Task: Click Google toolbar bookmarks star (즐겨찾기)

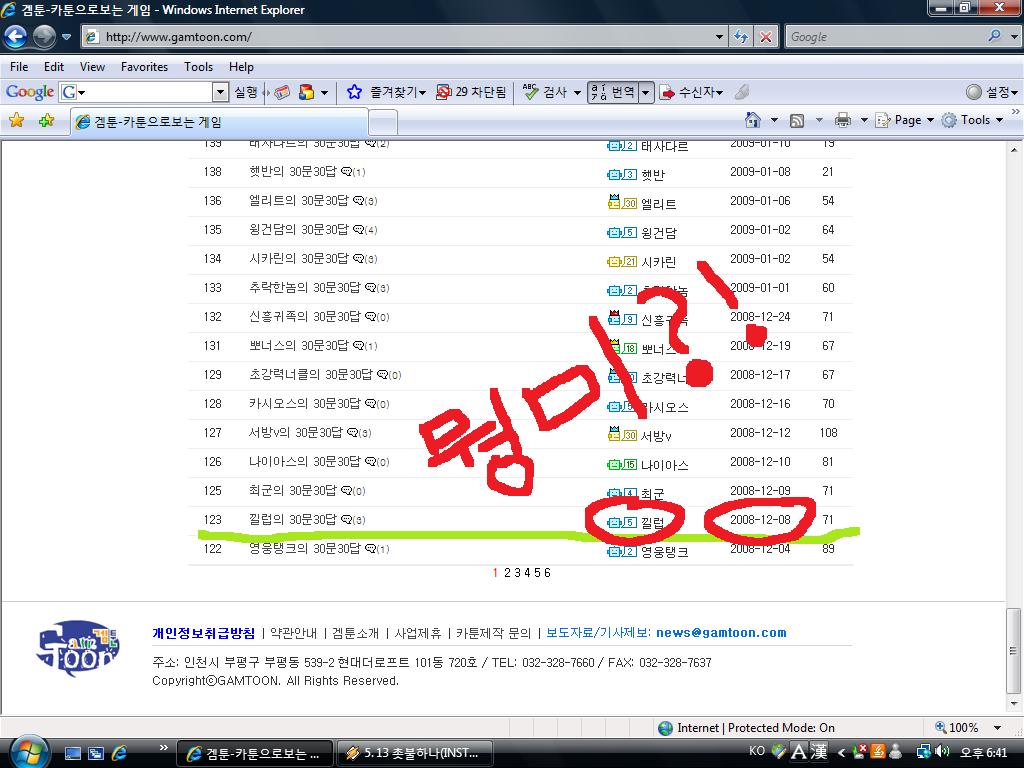Action: pos(386,92)
